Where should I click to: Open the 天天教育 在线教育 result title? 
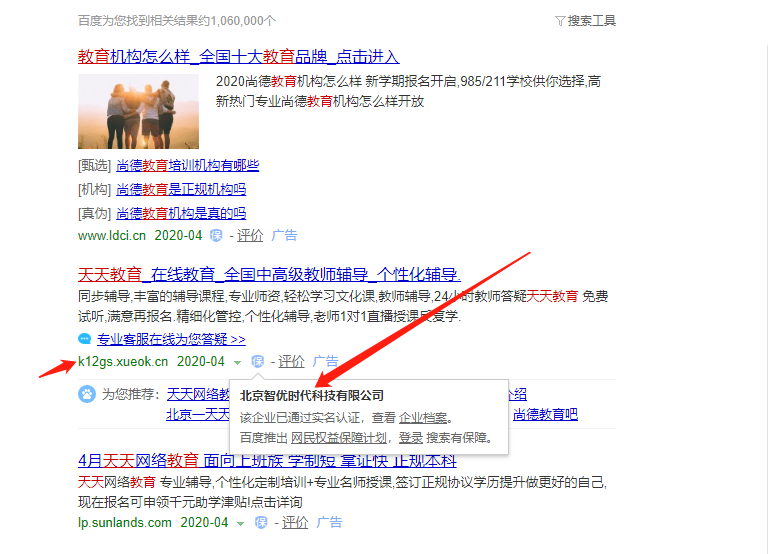click(269, 274)
